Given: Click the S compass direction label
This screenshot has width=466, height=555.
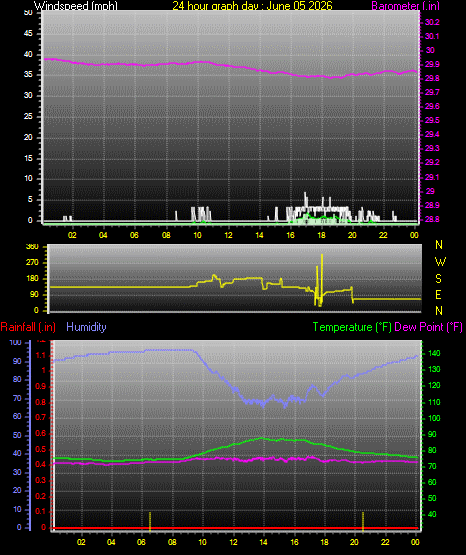Looking at the screenshot, I should (x=438, y=279).
